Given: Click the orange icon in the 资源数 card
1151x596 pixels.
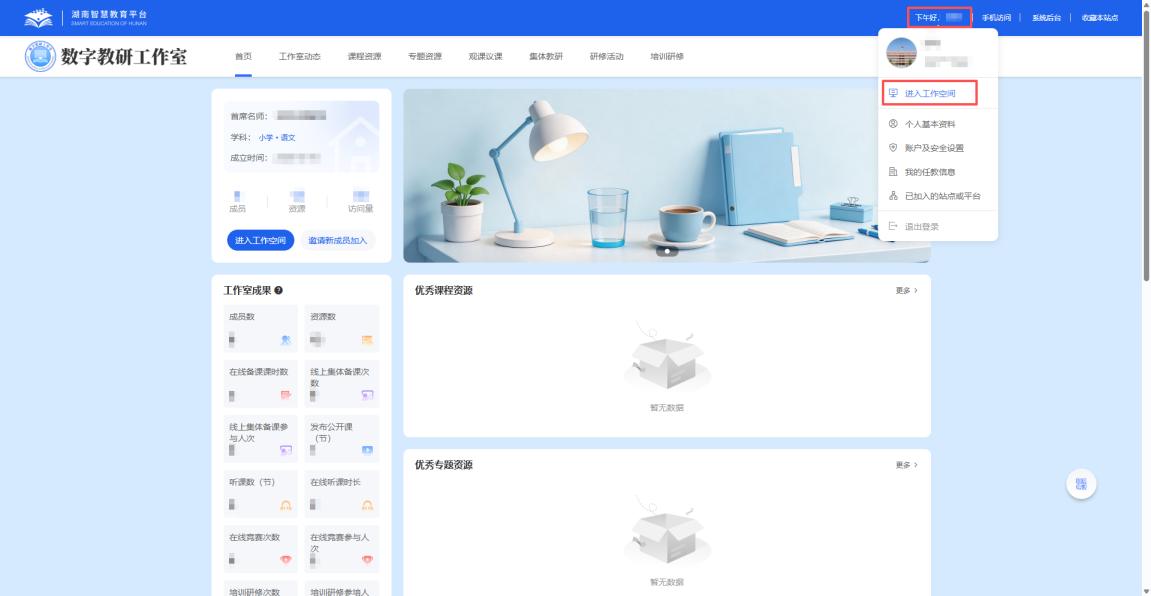Looking at the screenshot, I should coord(367,340).
